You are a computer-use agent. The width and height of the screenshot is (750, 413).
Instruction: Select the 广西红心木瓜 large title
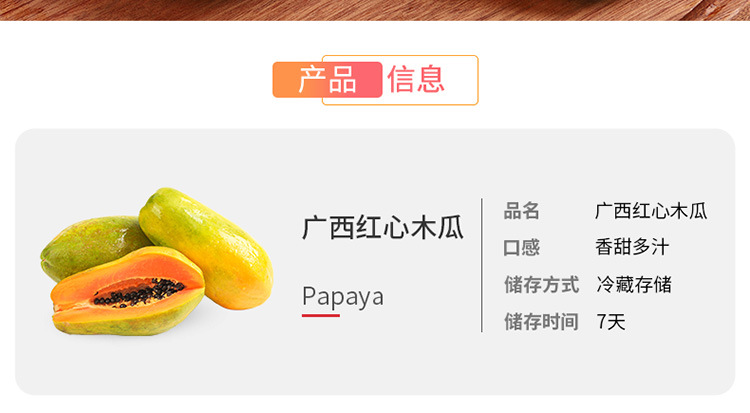(x=383, y=228)
